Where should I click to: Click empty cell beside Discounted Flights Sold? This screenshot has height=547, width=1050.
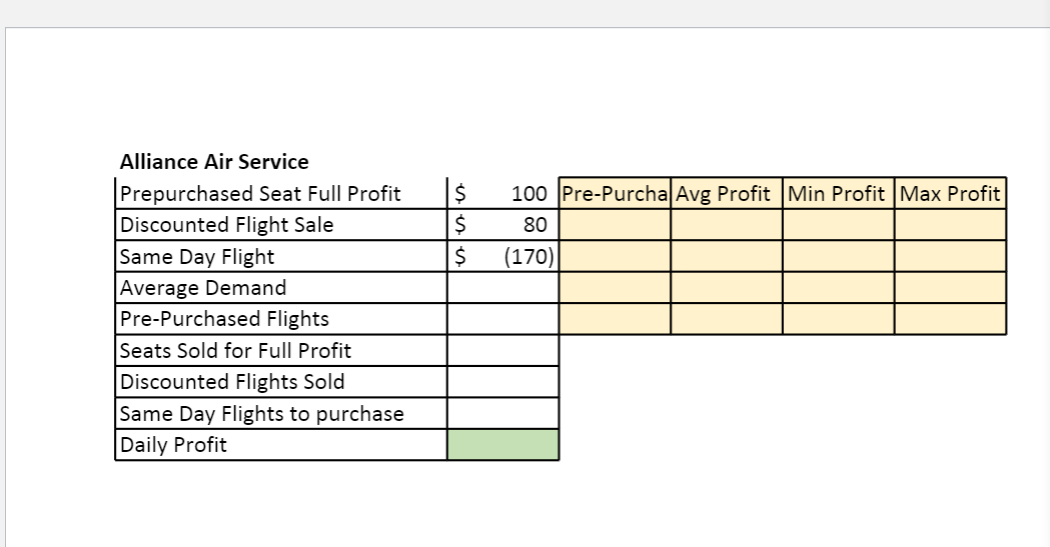click(503, 382)
